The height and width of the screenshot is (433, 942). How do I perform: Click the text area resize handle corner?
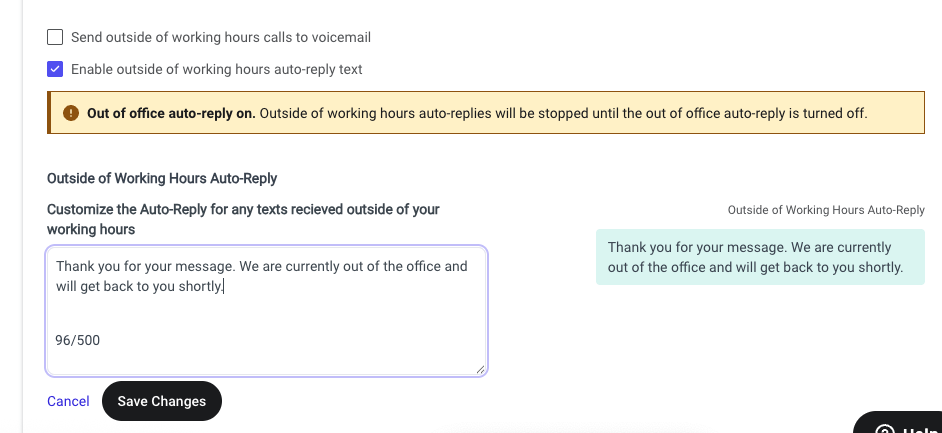pos(480,369)
